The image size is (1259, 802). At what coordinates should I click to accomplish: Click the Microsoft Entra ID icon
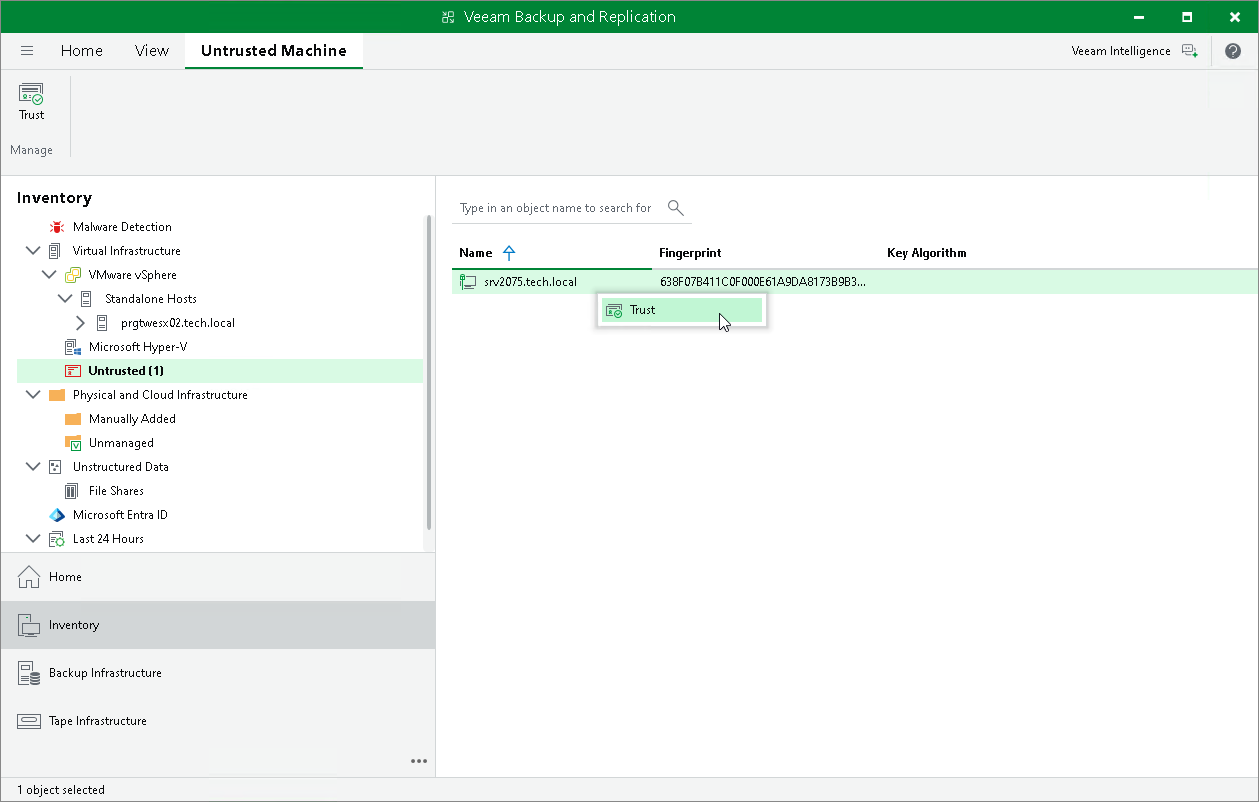(x=57, y=515)
